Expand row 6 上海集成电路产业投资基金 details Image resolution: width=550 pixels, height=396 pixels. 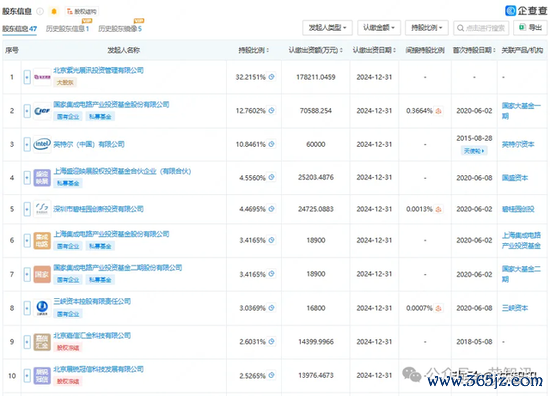click(27, 240)
